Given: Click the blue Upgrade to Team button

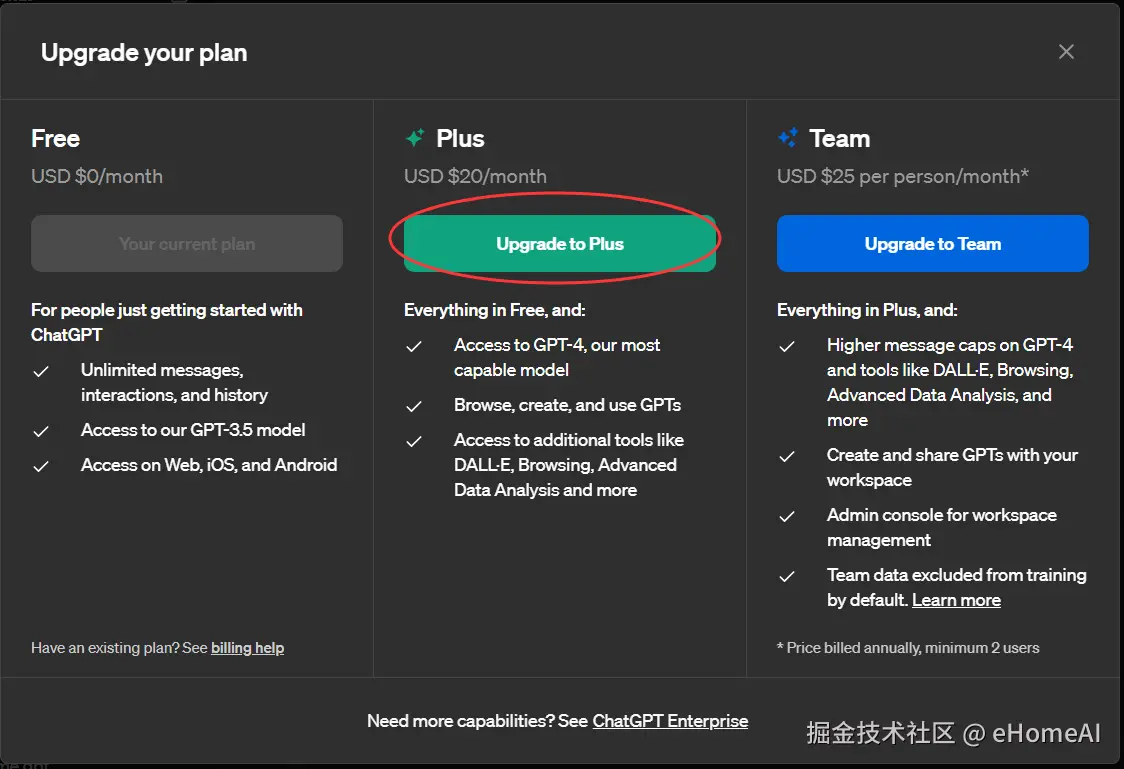Looking at the screenshot, I should 932,244.
